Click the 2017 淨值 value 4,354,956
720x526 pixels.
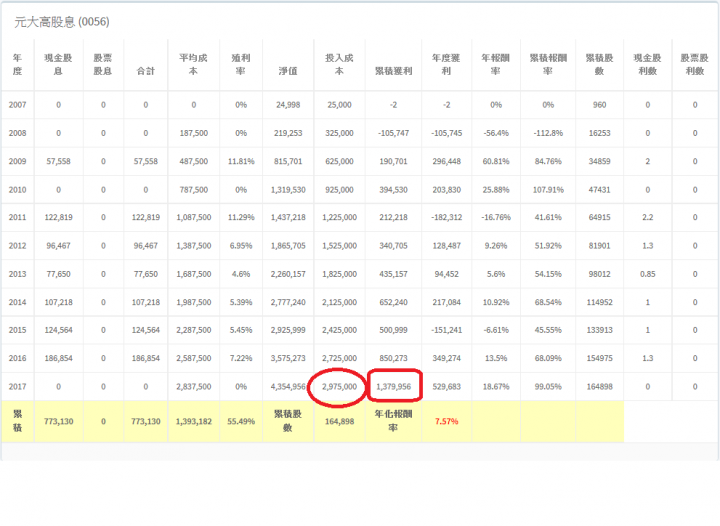point(288,387)
